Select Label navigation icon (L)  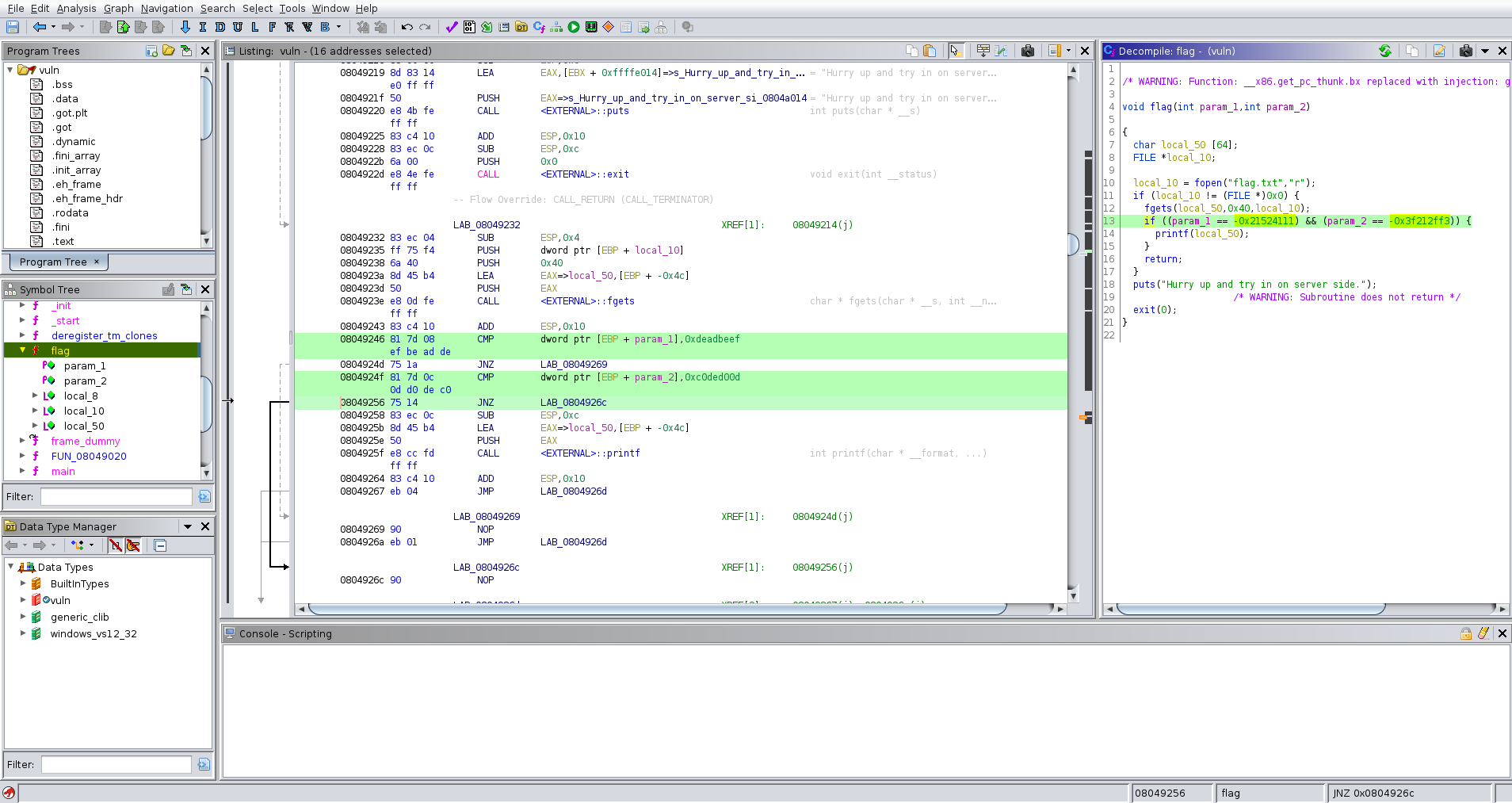click(255, 27)
